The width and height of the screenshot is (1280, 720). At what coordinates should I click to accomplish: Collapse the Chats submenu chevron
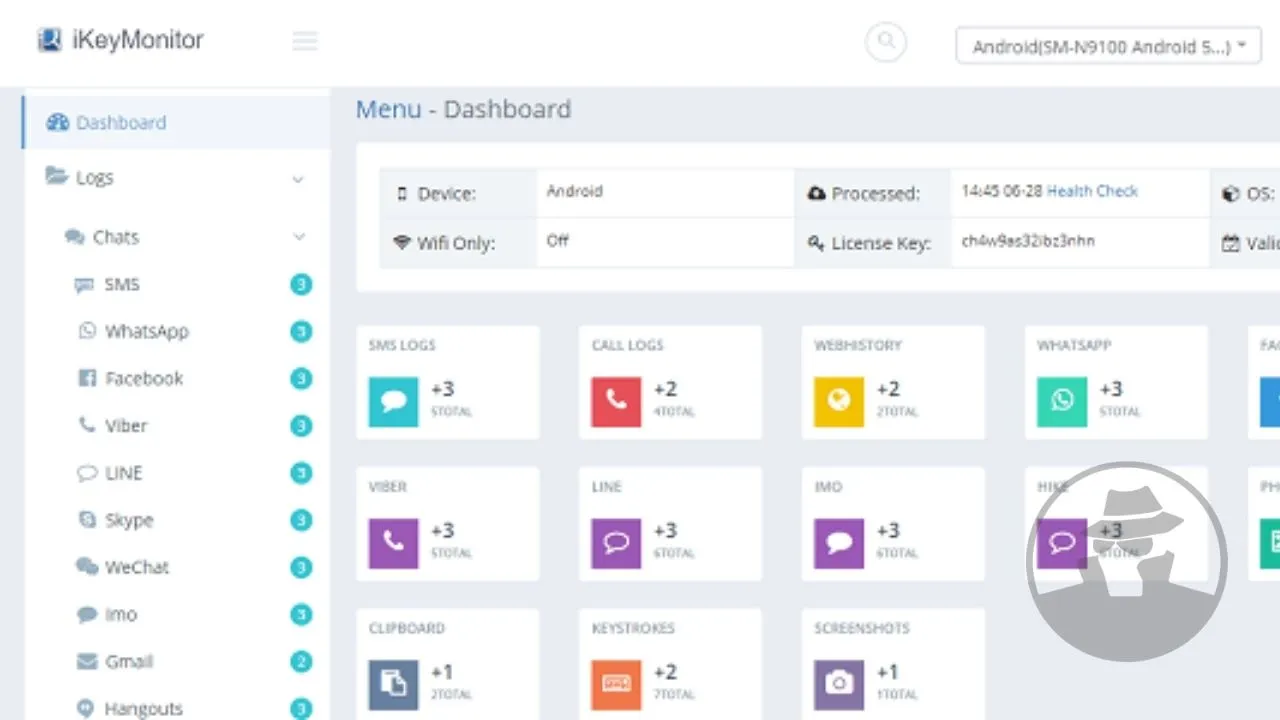tap(298, 237)
